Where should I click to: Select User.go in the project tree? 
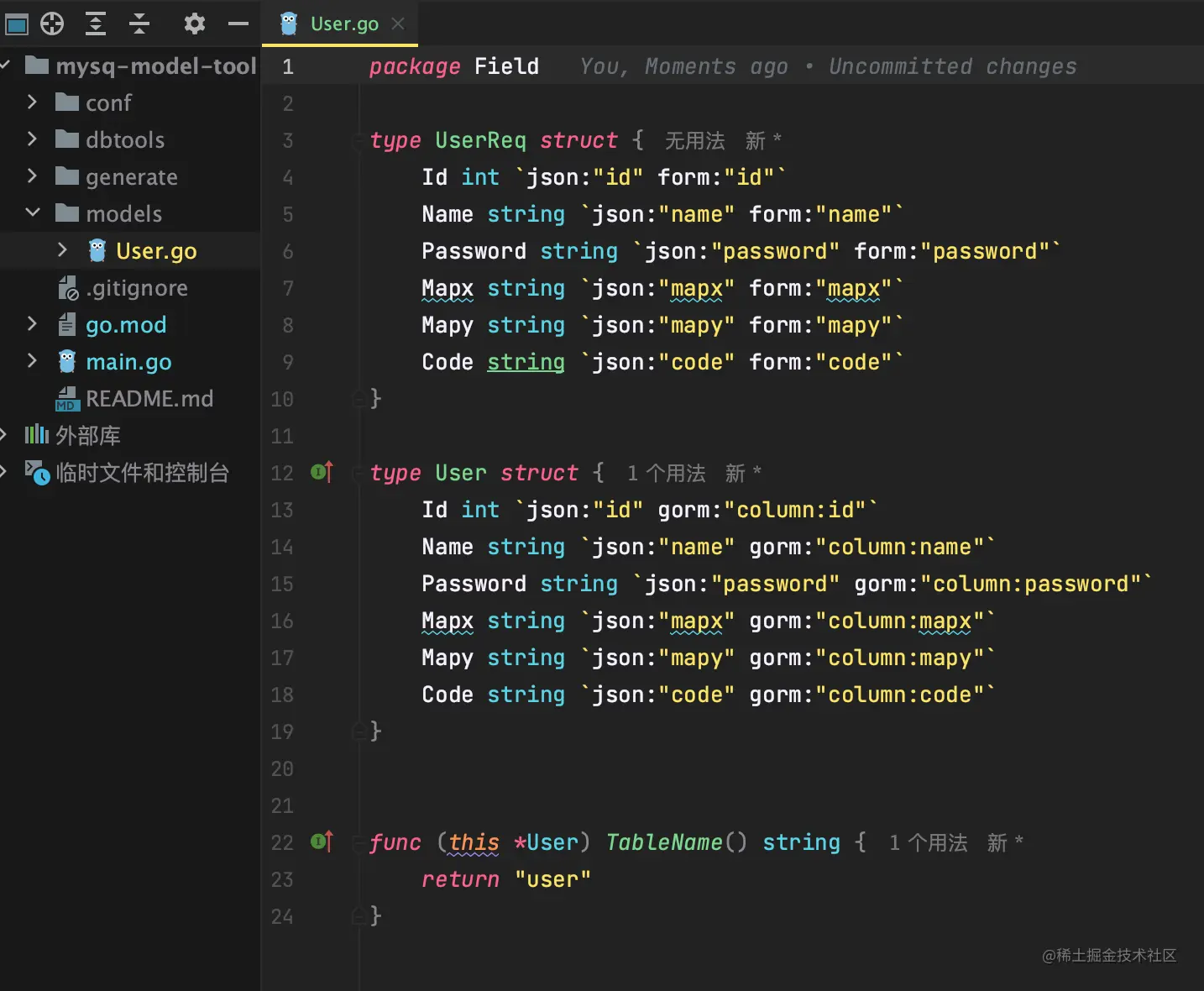click(156, 250)
